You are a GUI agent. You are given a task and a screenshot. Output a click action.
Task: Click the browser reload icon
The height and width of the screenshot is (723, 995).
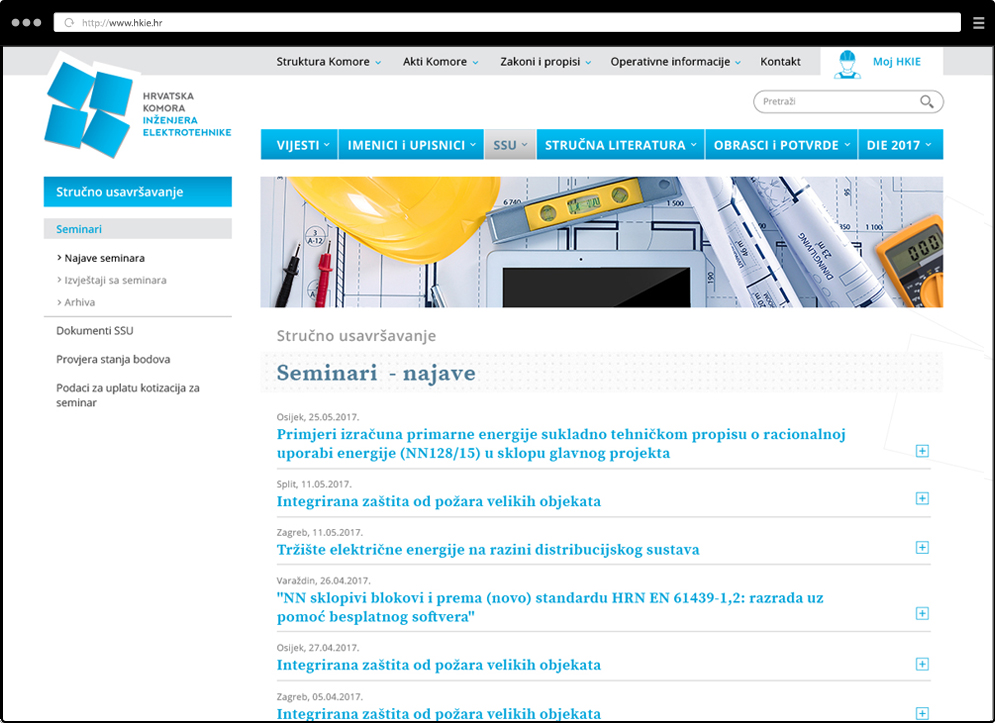coord(69,22)
